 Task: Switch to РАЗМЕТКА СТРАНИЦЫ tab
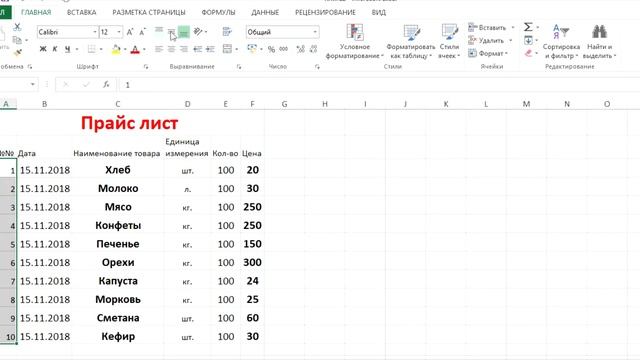(x=149, y=12)
